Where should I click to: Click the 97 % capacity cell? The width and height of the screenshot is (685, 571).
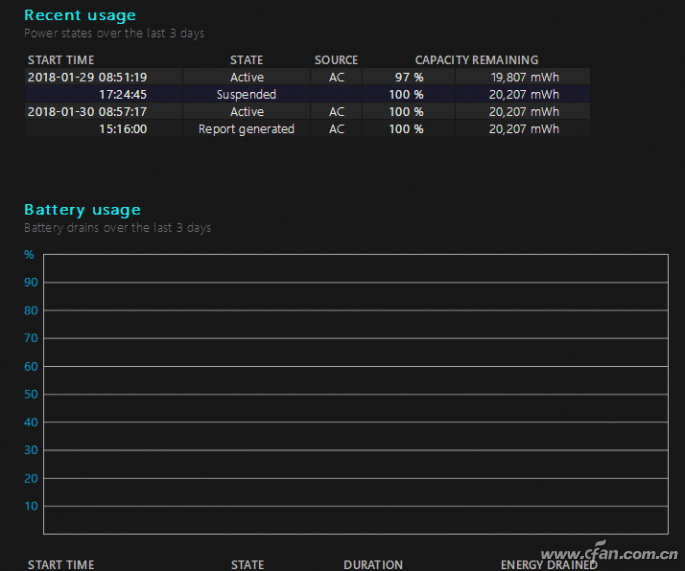409,77
